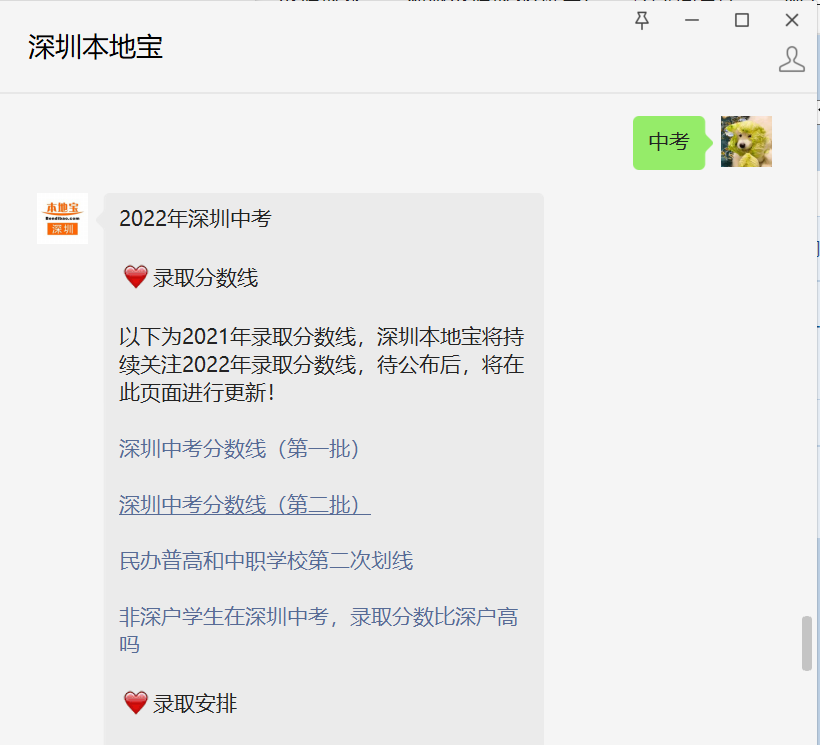This screenshot has width=820, height=745.
Task: Open link 深圳中考分数线(第一批)
Action: coord(239,449)
